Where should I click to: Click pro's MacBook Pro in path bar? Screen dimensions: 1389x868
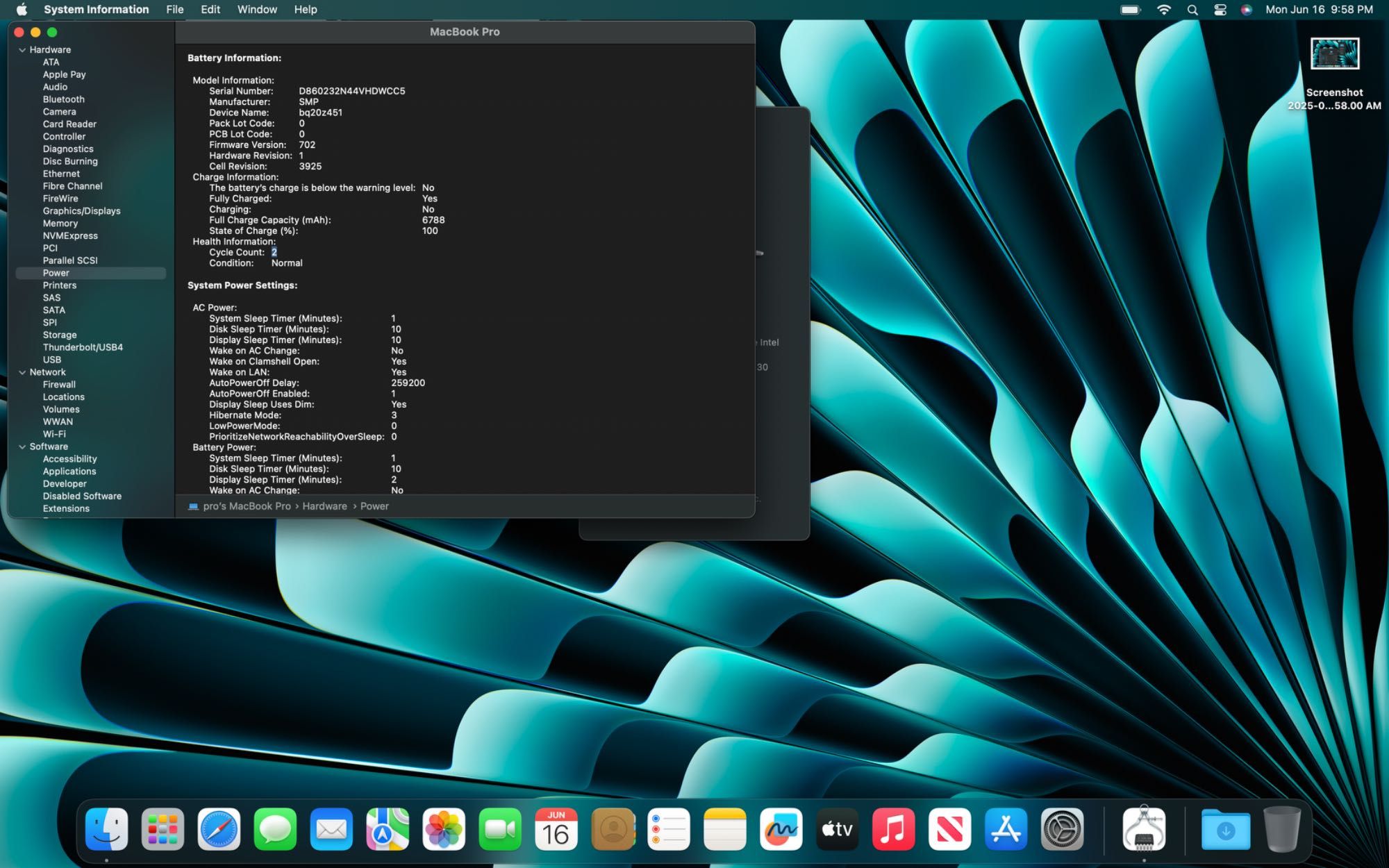[x=247, y=506]
